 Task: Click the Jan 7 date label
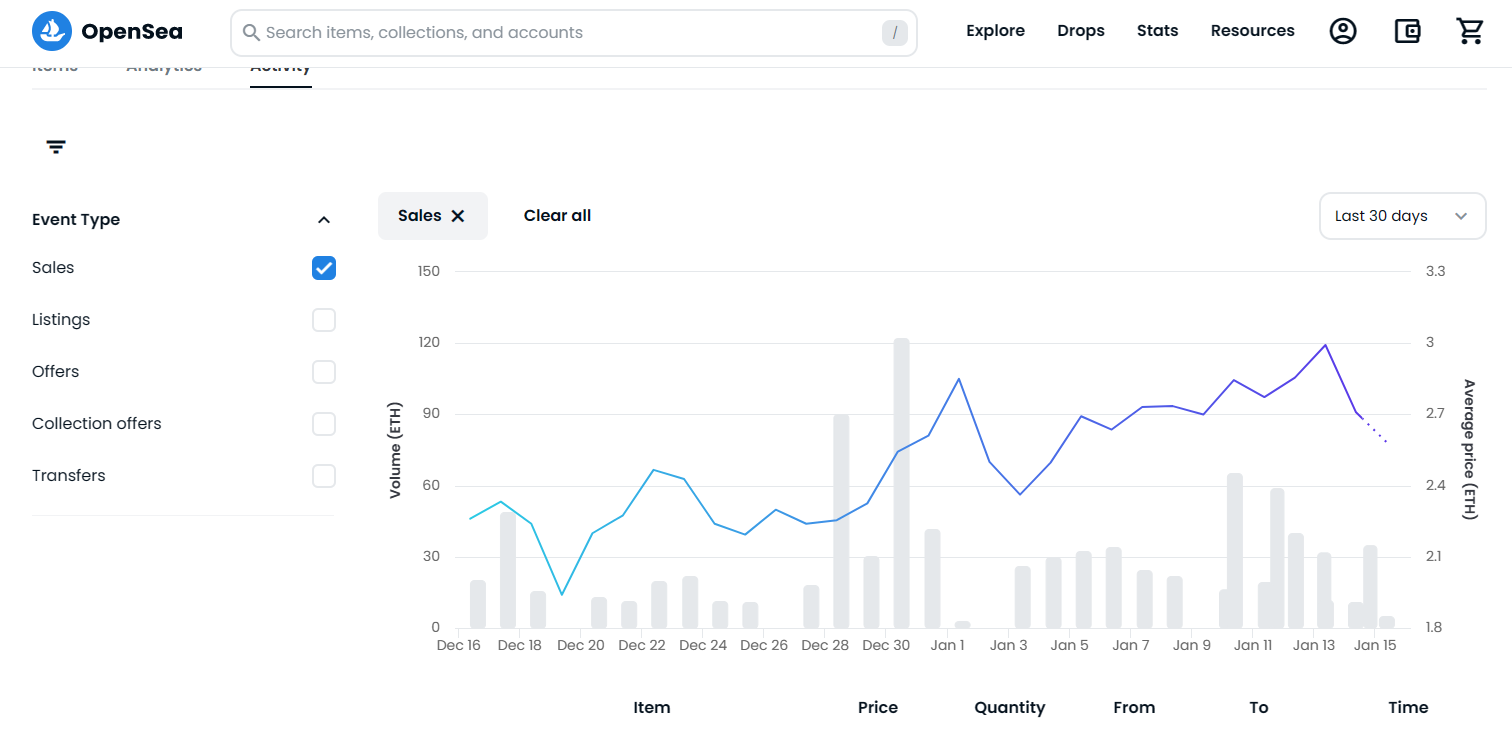(x=1131, y=646)
